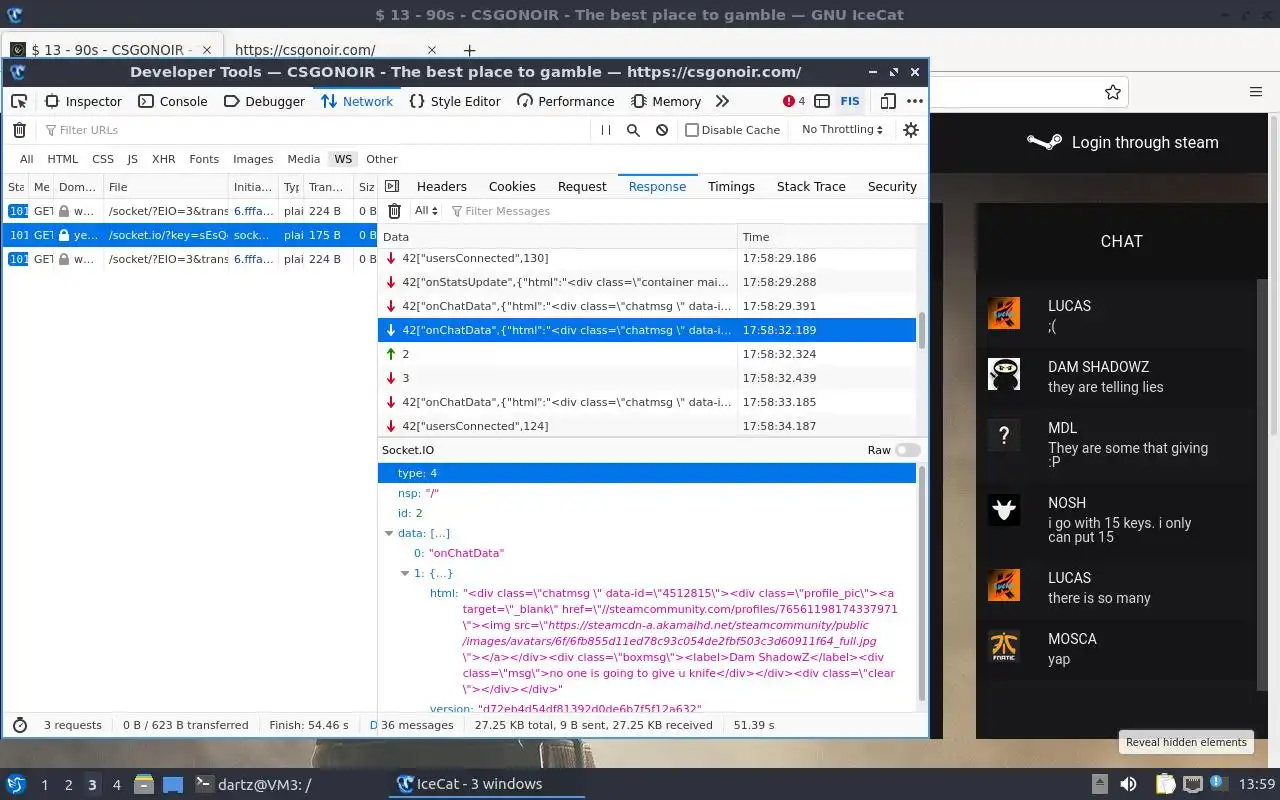
Task: Click Reveal hidden elements button
Action: click(x=1186, y=742)
